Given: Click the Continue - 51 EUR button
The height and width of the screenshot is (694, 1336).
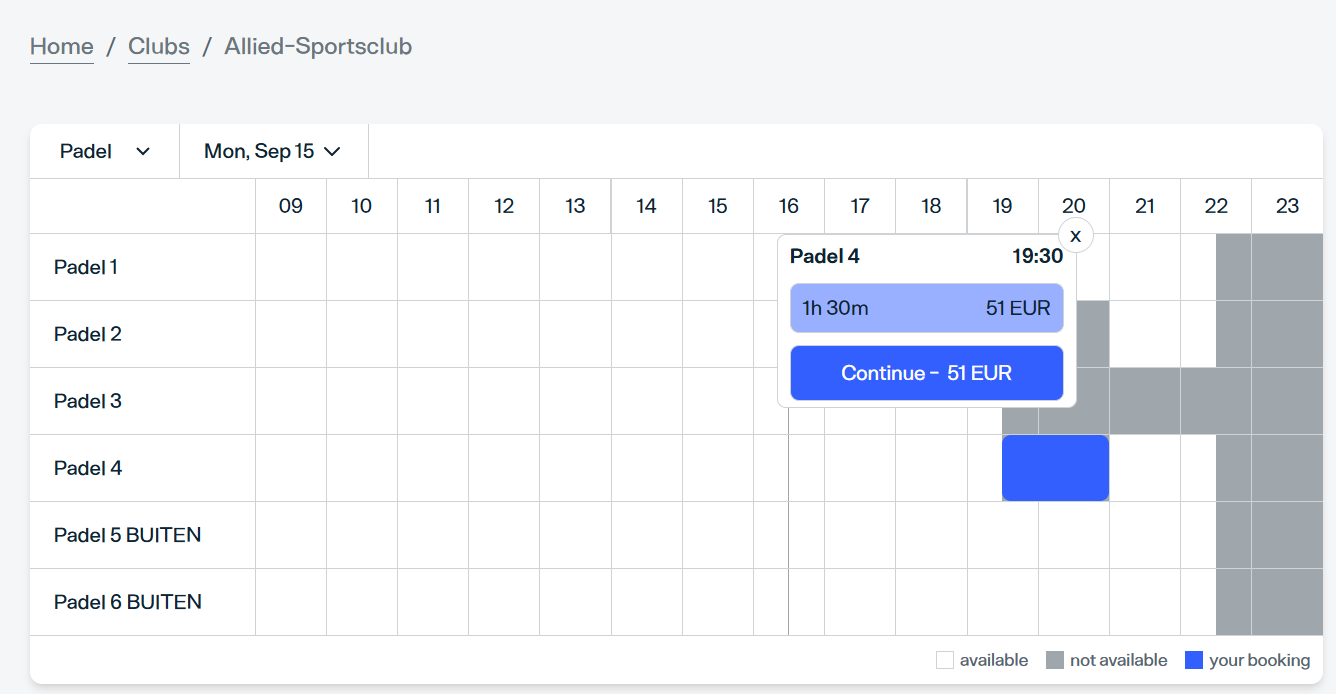Looking at the screenshot, I should pos(926,373).
